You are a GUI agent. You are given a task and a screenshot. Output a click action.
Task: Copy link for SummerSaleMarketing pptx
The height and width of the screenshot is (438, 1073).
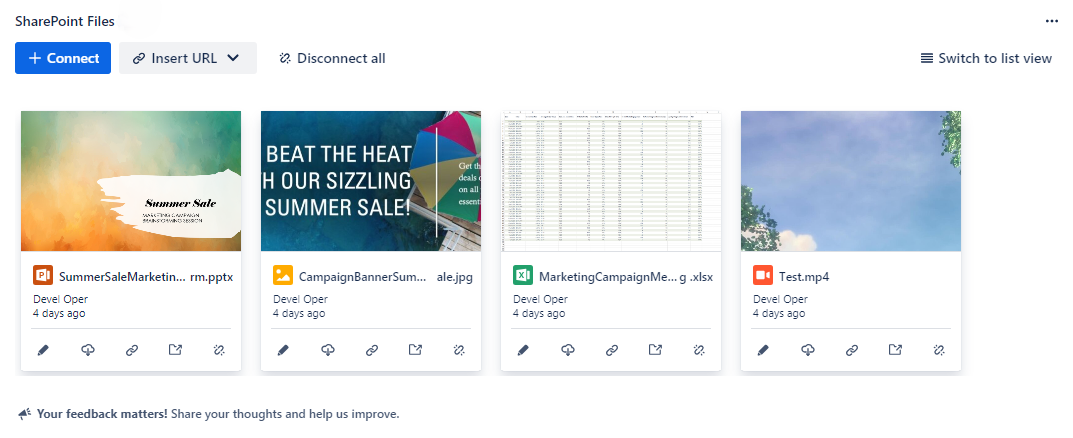[131, 350]
